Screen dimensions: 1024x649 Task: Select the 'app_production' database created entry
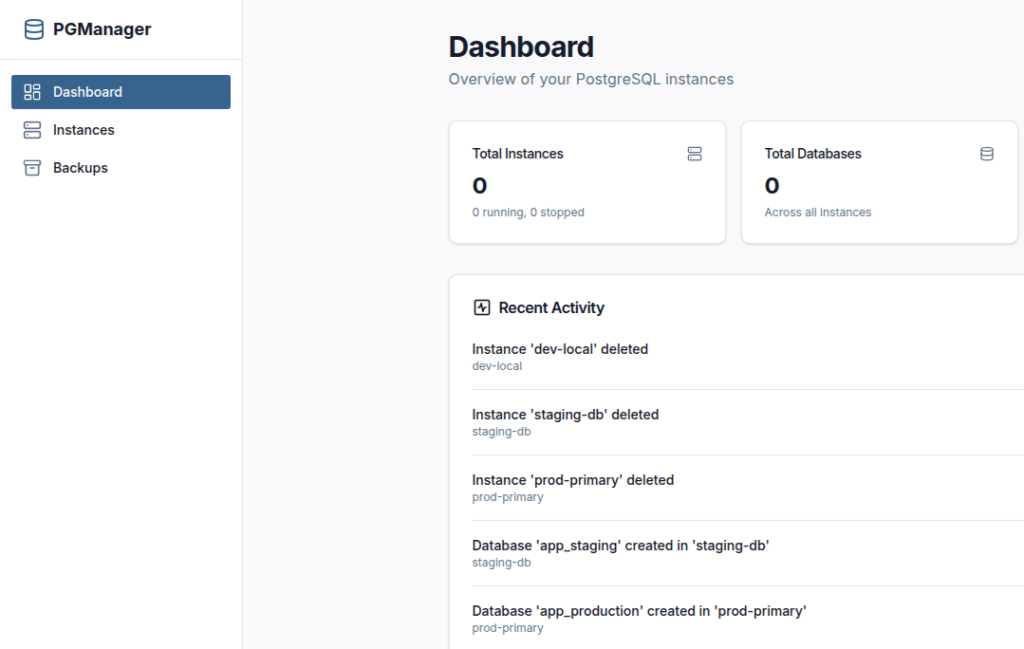(x=748, y=618)
